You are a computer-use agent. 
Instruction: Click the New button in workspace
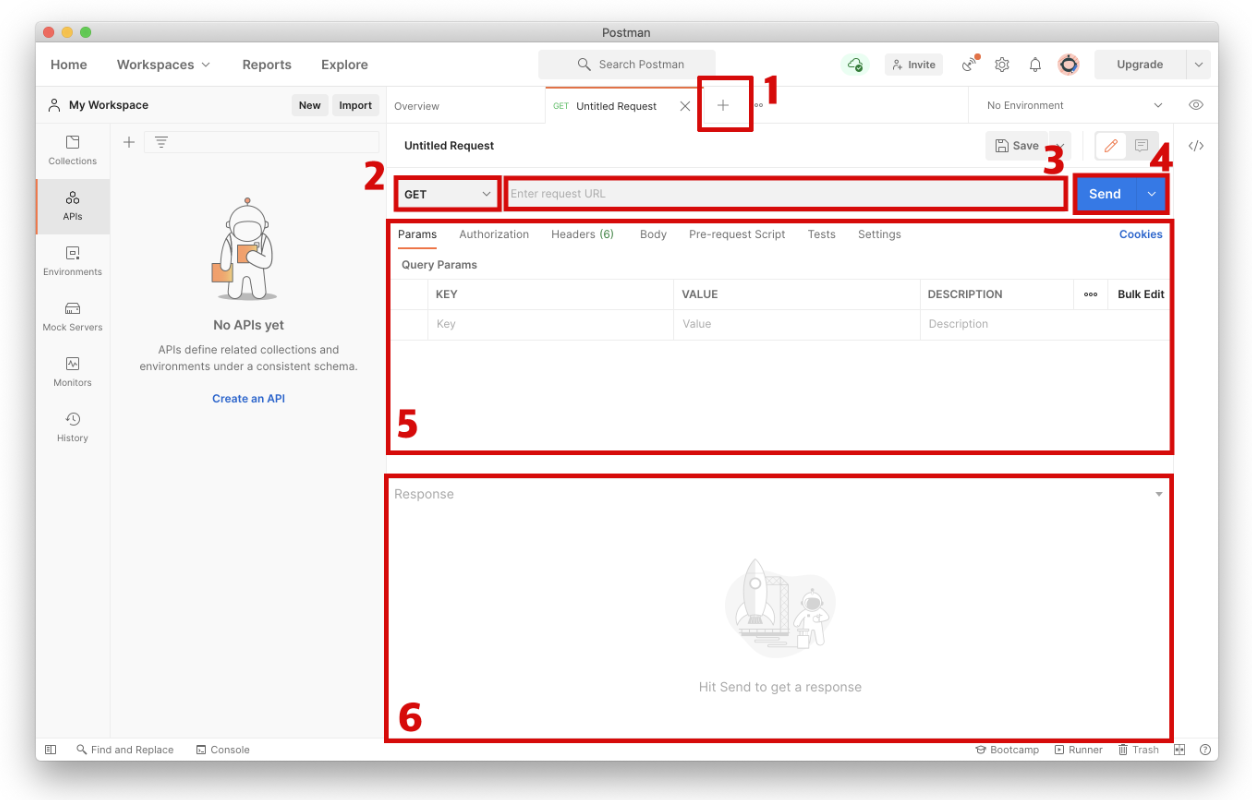(x=310, y=105)
